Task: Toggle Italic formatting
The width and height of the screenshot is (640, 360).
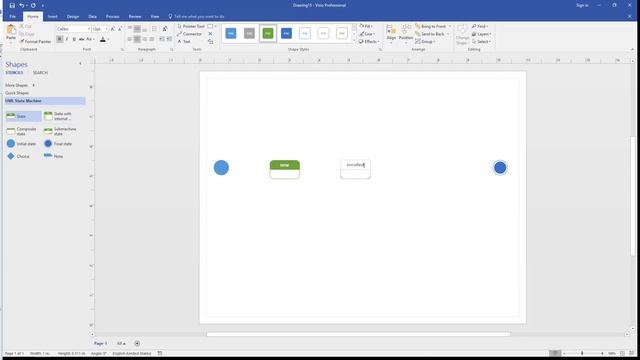Action: (67, 39)
